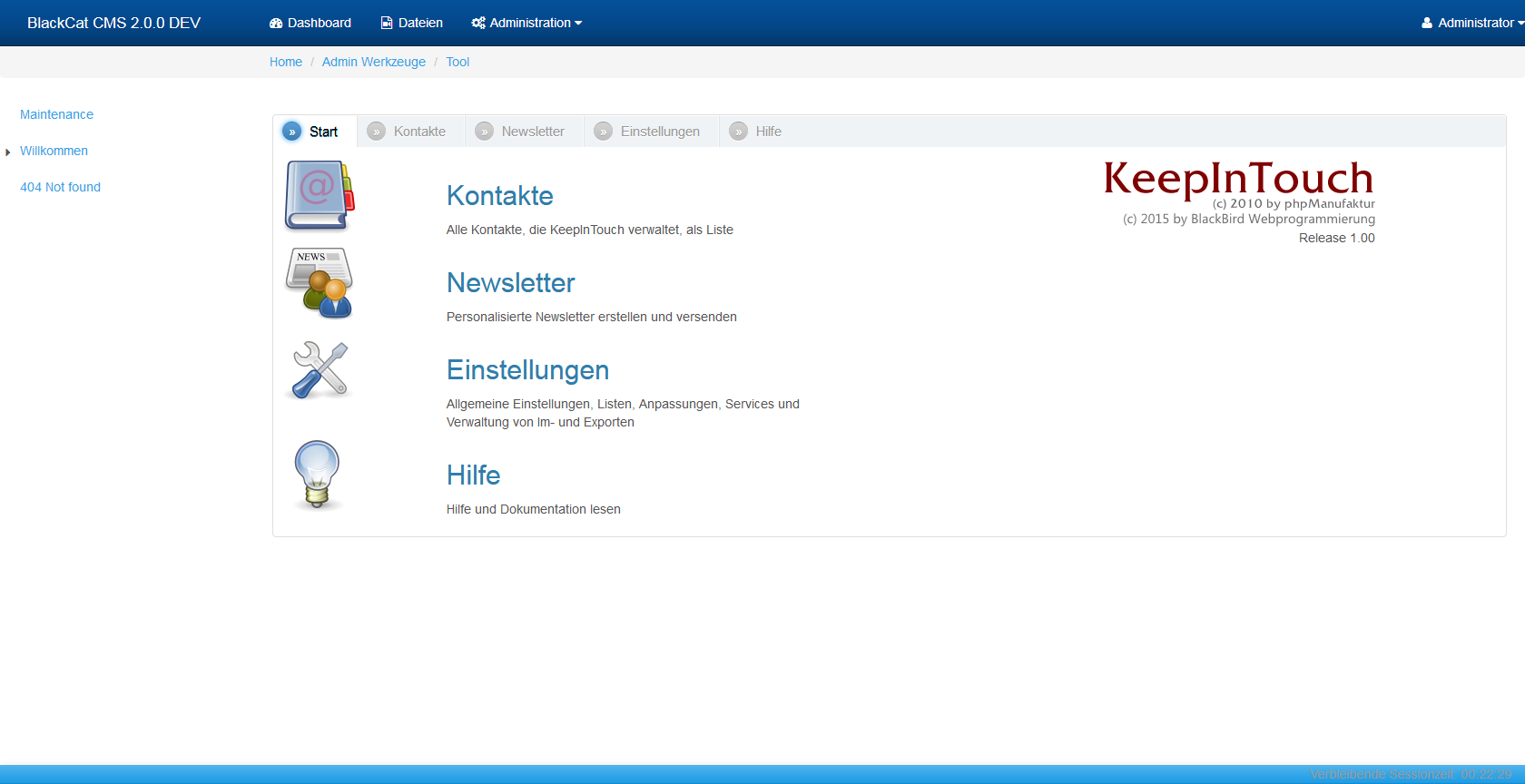Open the Administration dropdown menu

(526, 23)
